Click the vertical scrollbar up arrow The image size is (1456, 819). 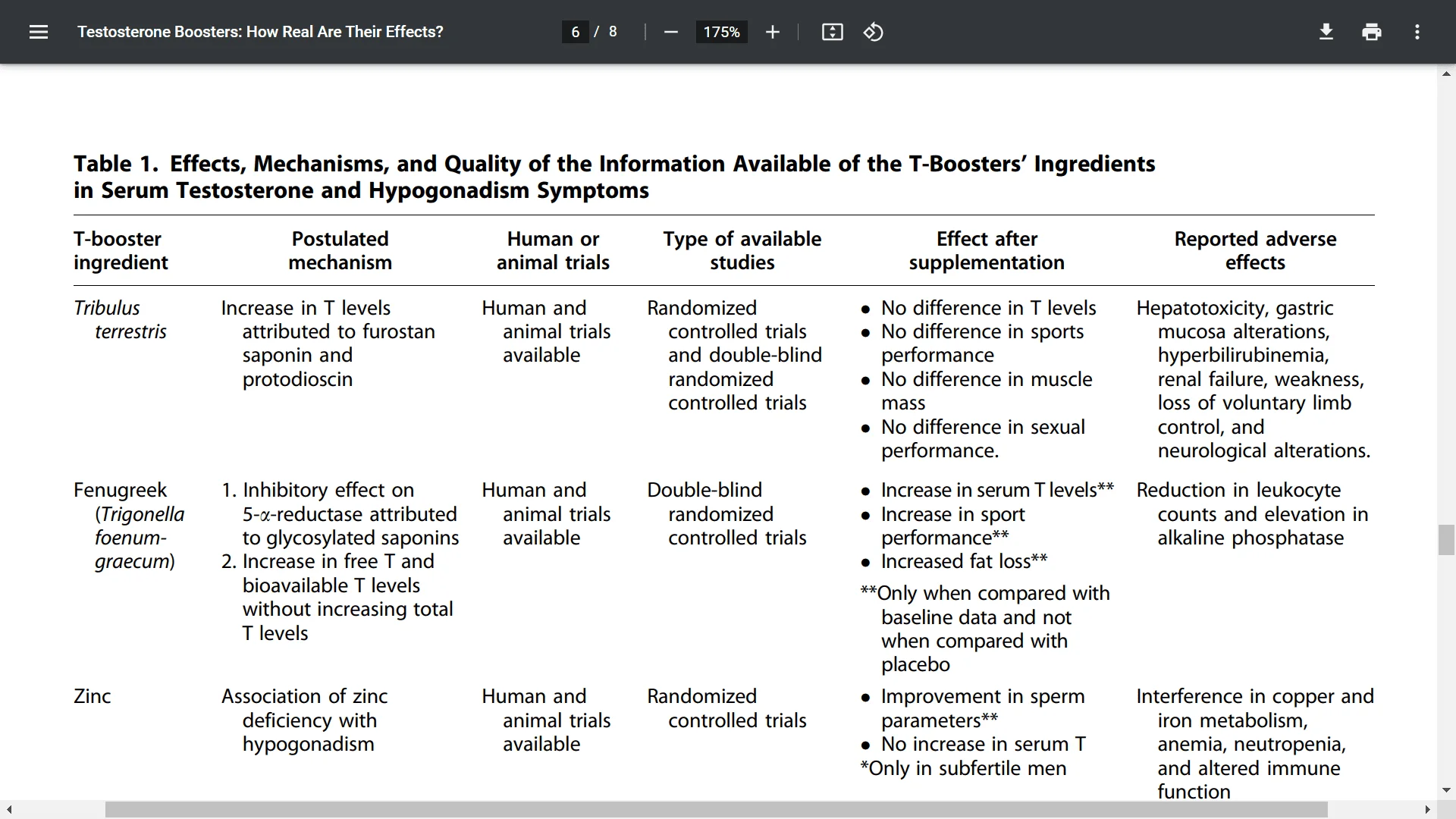pyautogui.click(x=1446, y=74)
